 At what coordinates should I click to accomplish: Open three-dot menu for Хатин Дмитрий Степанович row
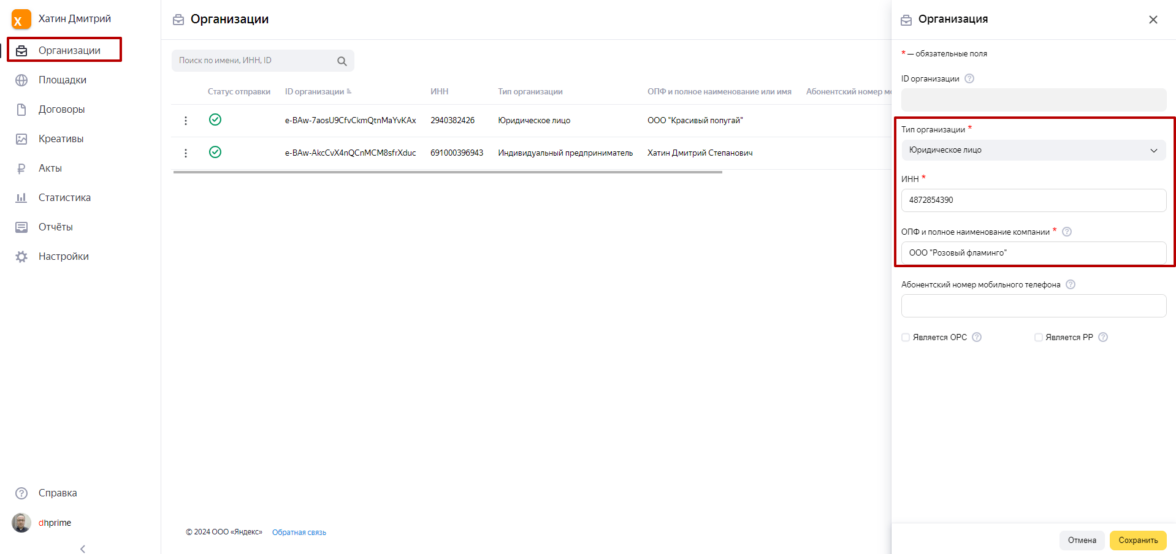coord(185,153)
